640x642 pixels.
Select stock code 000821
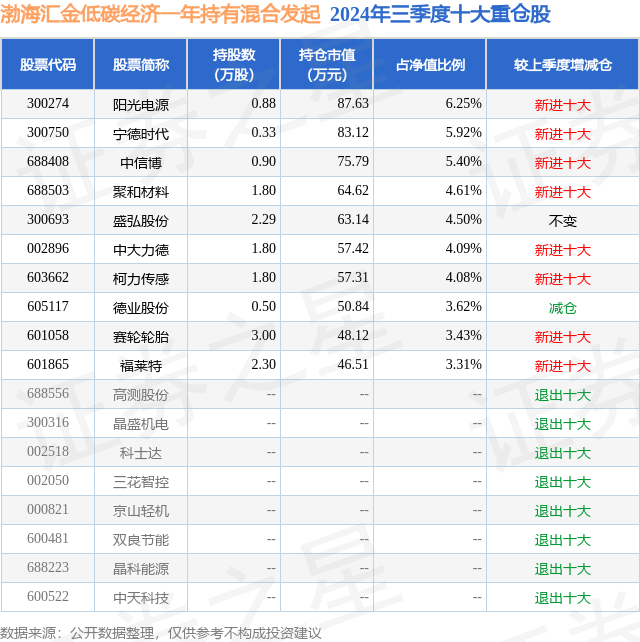[x=48, y=511]
